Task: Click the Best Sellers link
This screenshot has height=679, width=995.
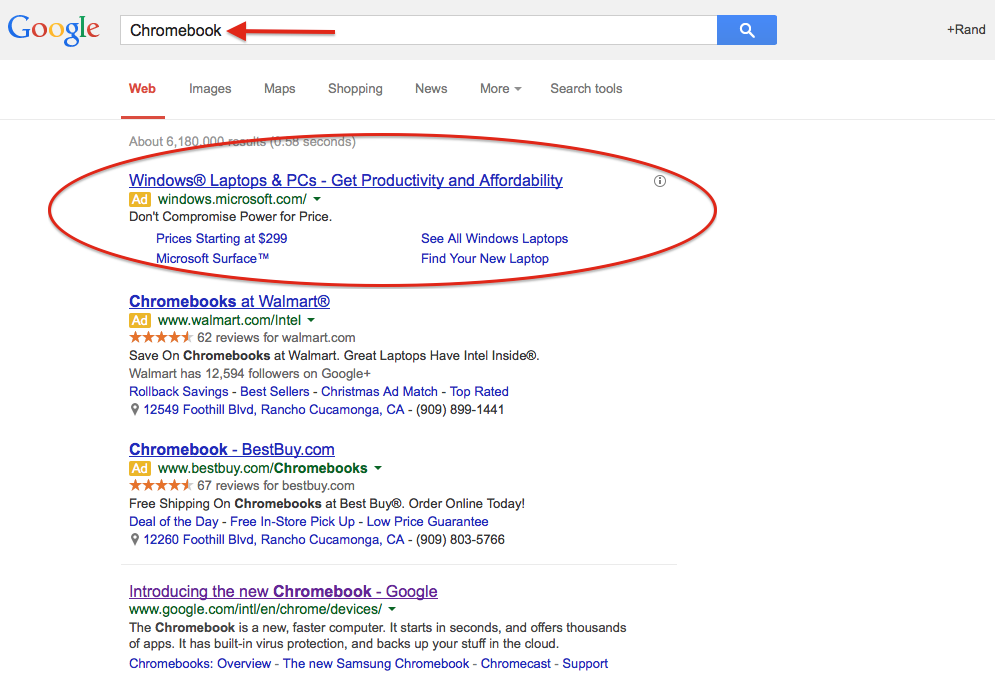Action: [275, 392]
